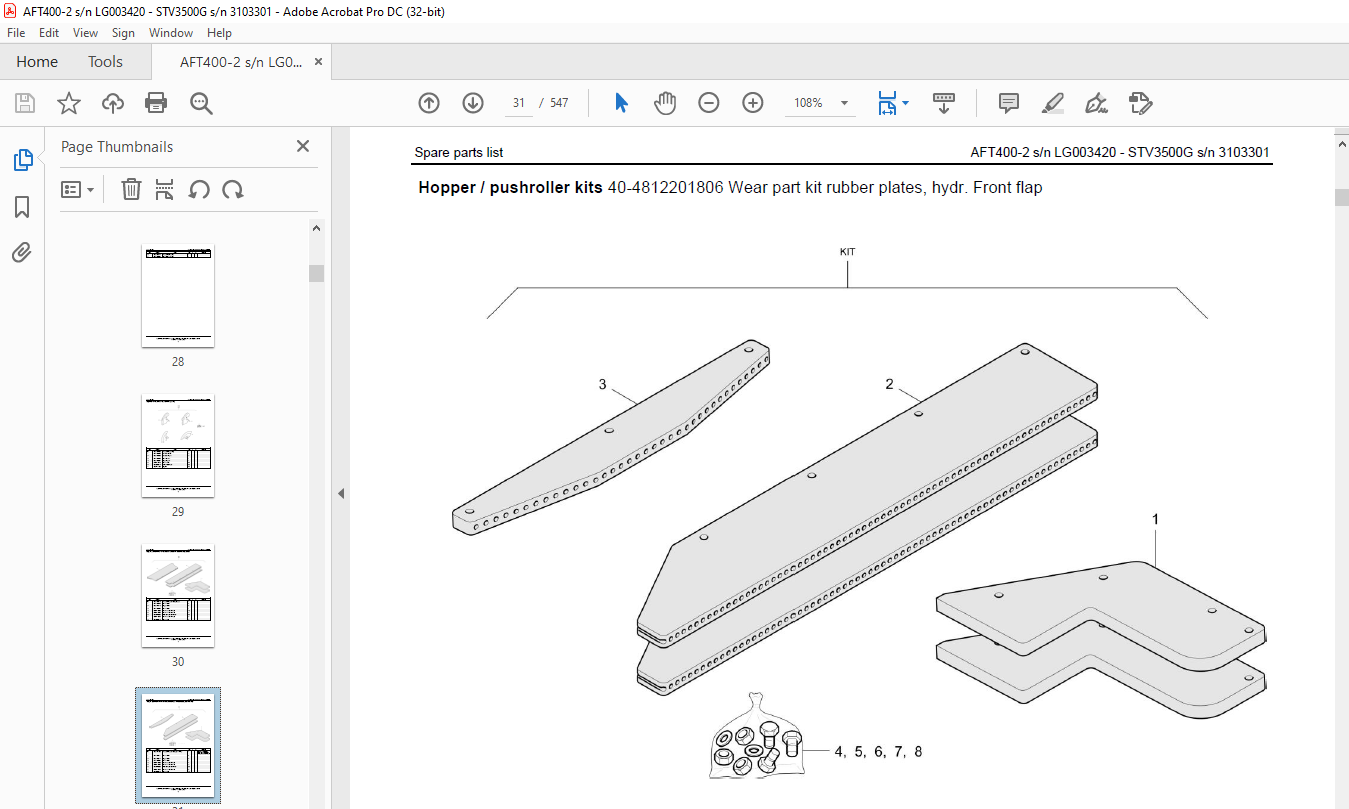Switch to the Tools tab

[105, 62]
